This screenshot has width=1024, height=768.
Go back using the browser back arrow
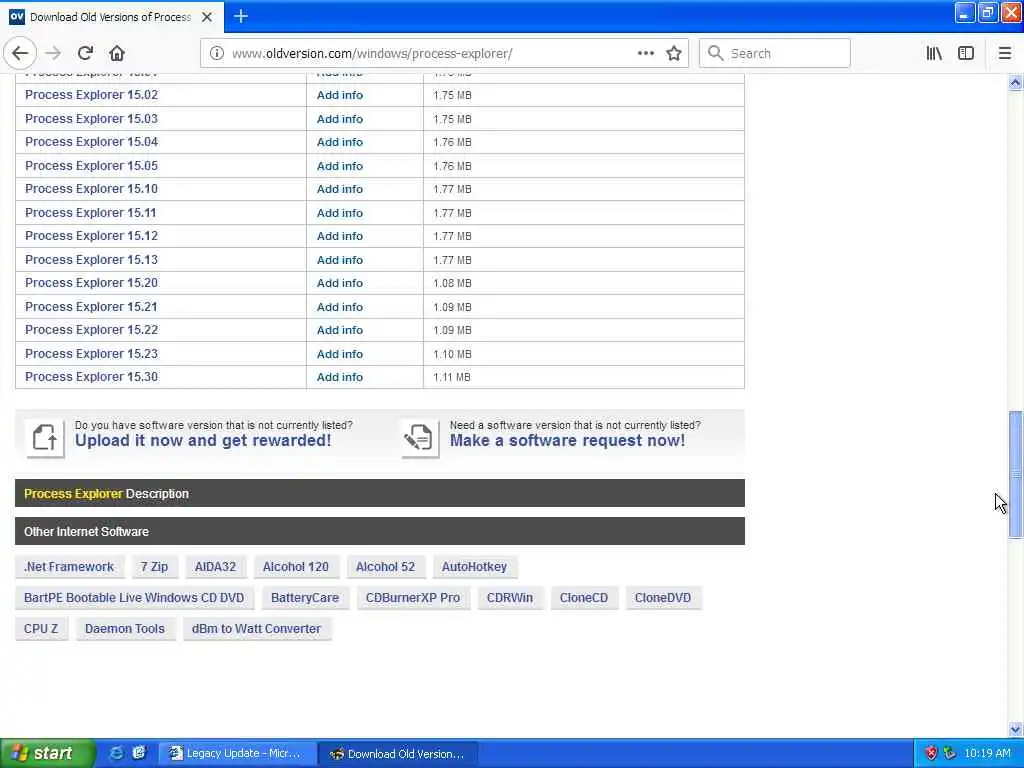(20, 53)
